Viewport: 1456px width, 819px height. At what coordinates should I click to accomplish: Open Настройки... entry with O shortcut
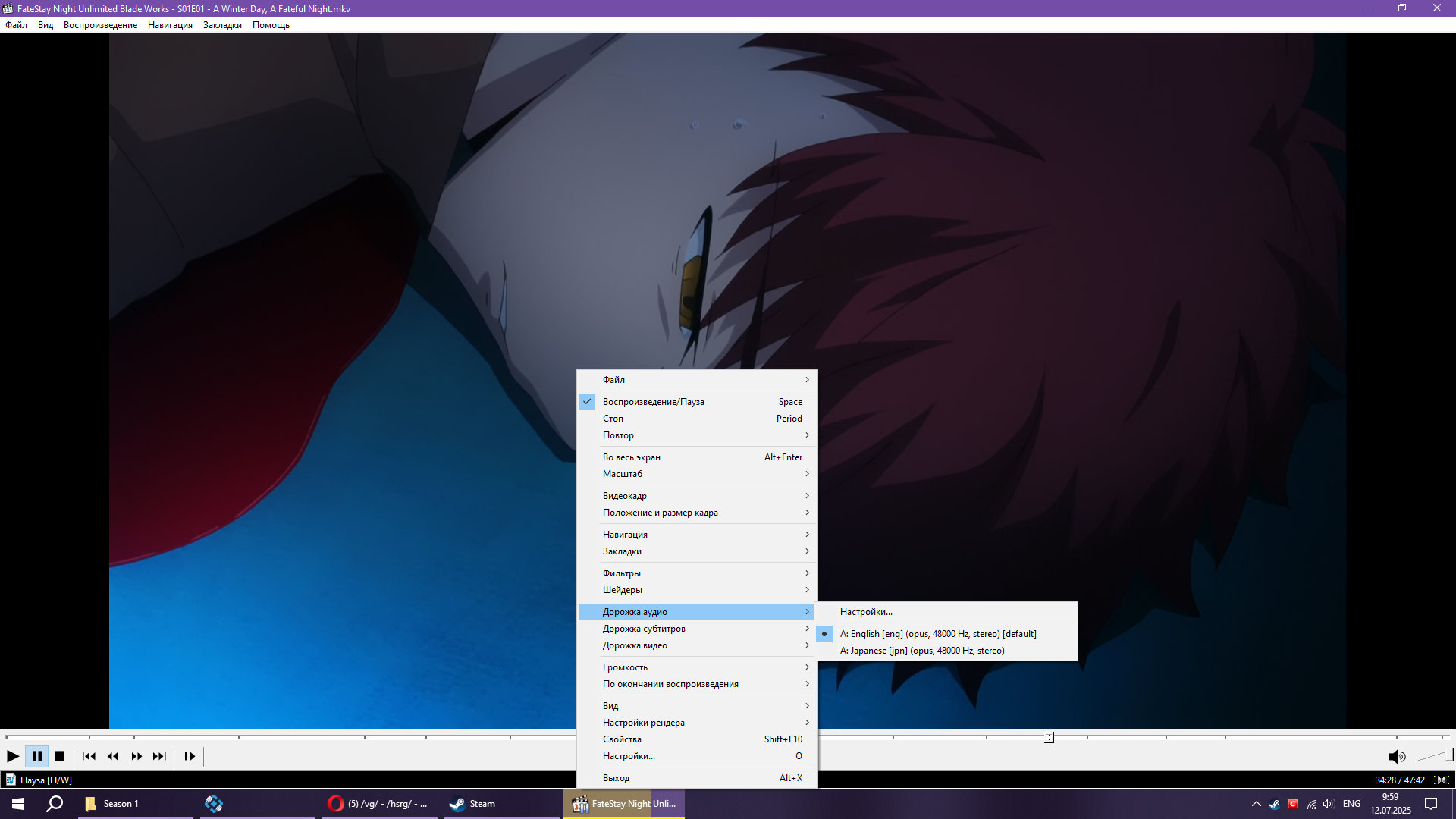point(698,756)
